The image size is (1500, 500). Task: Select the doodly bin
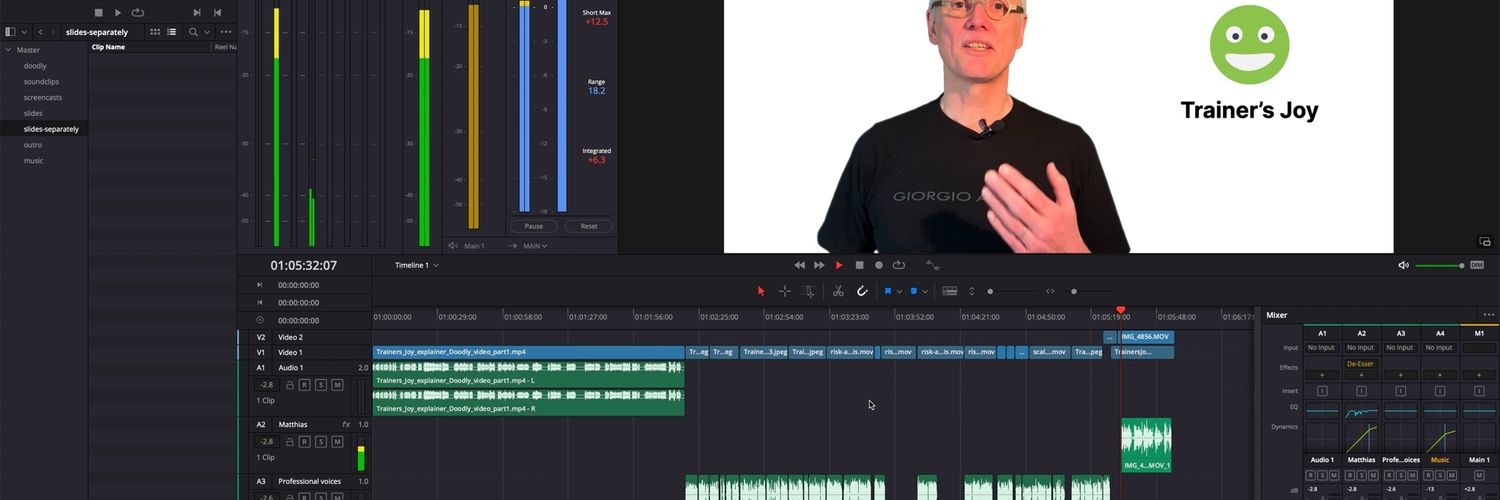[35, 65]
